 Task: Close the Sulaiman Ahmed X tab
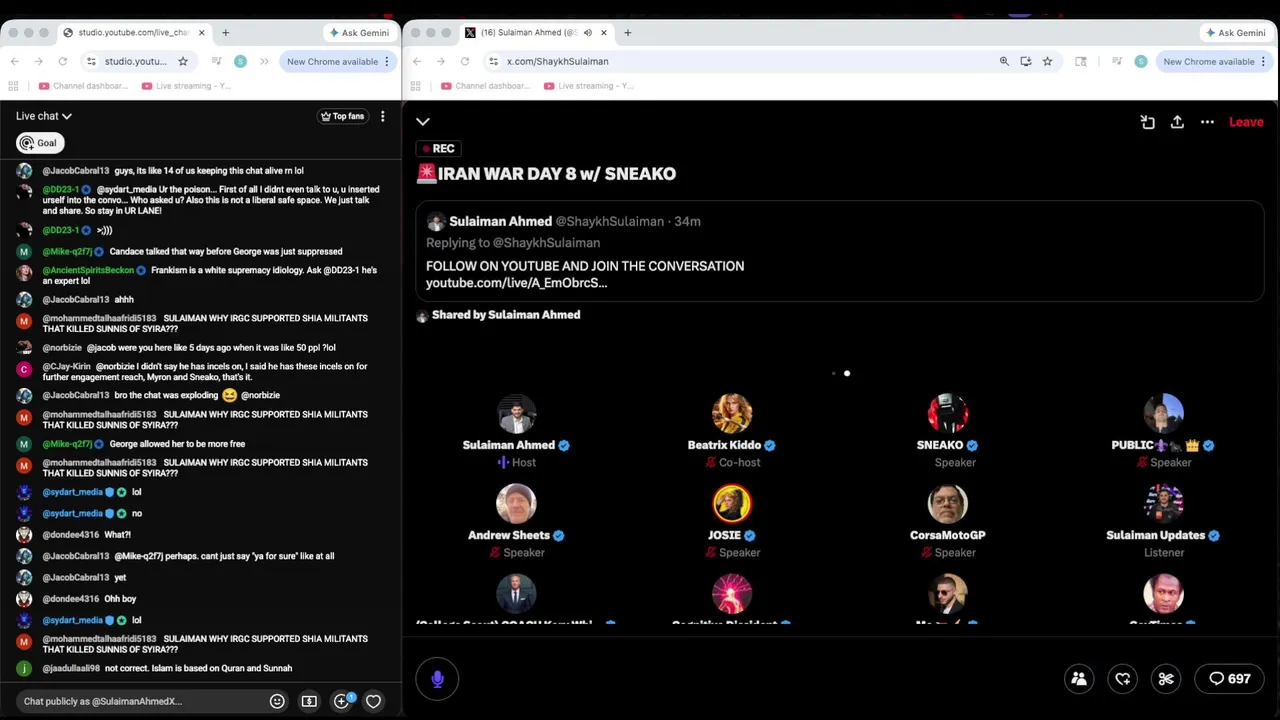point(604,32)
